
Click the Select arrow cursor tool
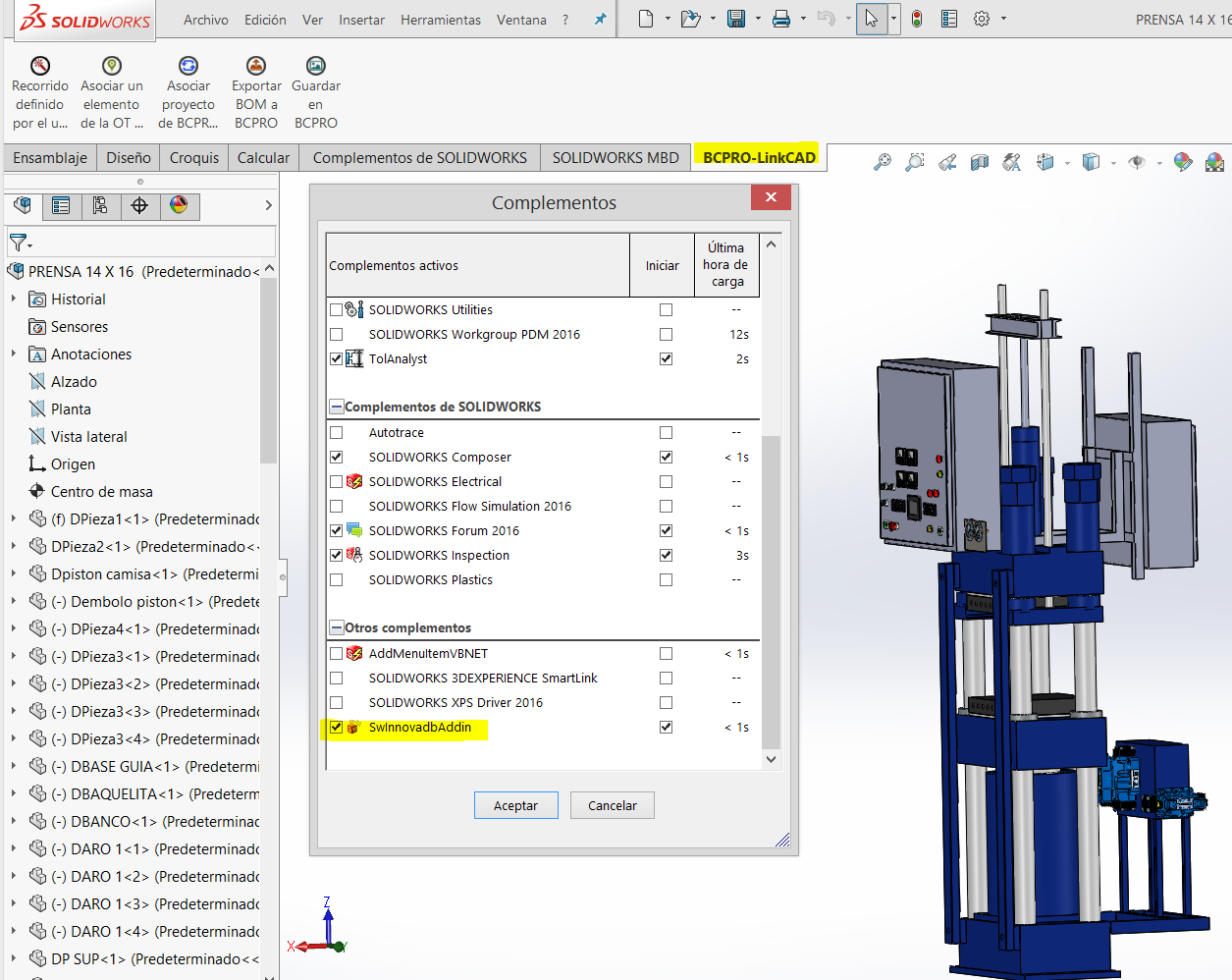point(872,19)
